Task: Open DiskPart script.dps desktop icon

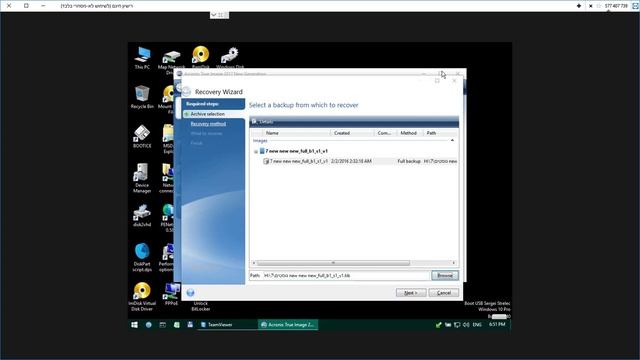Action: (142, 257)
